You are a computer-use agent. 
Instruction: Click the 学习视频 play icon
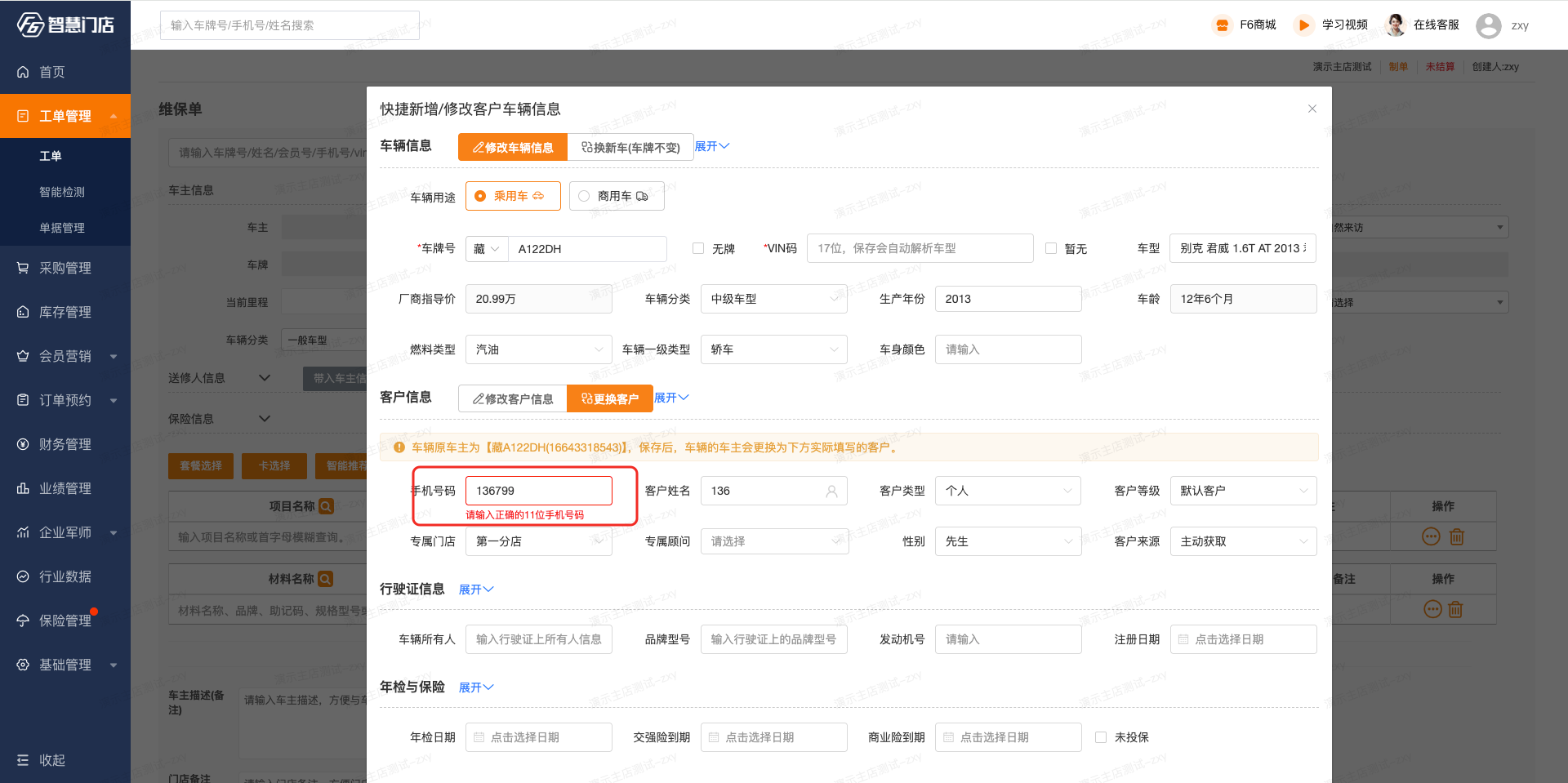1303,25
